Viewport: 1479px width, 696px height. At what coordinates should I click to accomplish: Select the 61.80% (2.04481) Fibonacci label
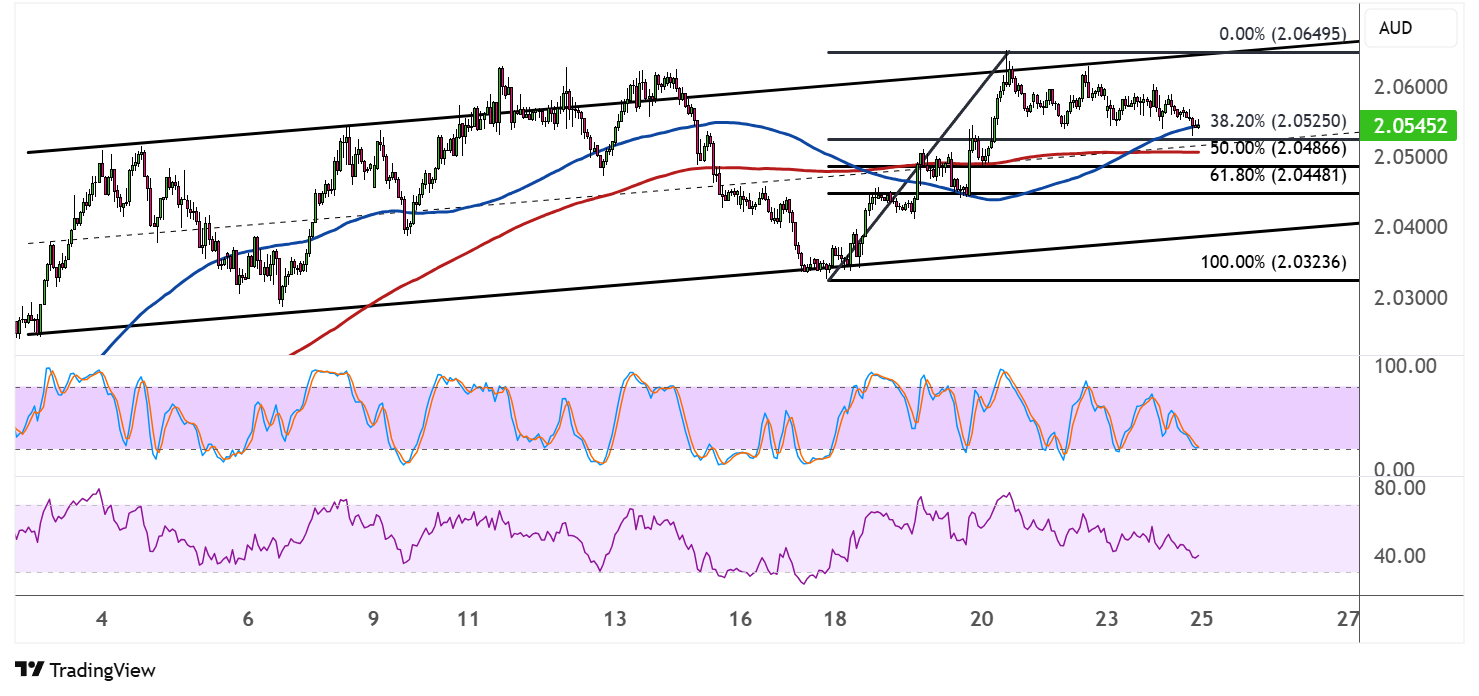[1278, 175]
